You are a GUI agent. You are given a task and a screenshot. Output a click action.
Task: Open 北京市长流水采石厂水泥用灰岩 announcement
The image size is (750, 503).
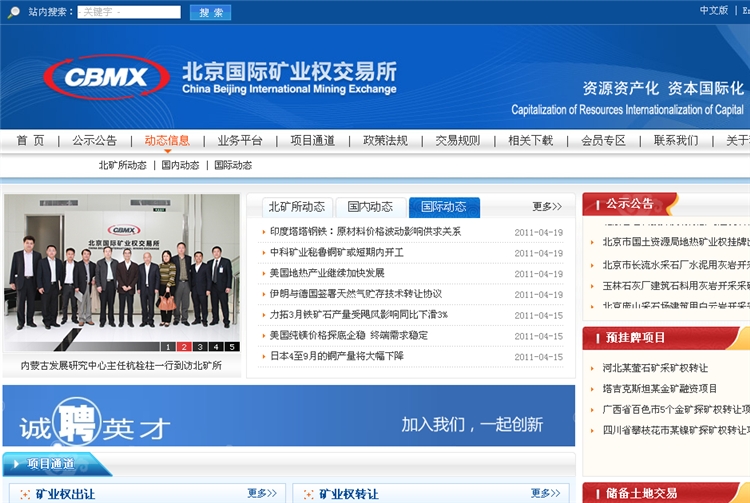pos(676,265)
